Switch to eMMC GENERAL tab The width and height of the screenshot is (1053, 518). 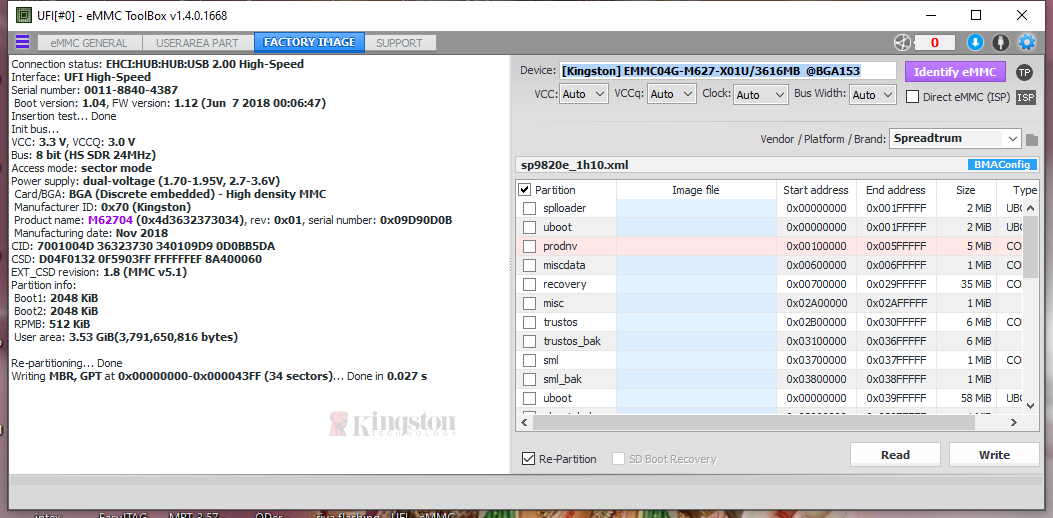click(x=89, y=43)
